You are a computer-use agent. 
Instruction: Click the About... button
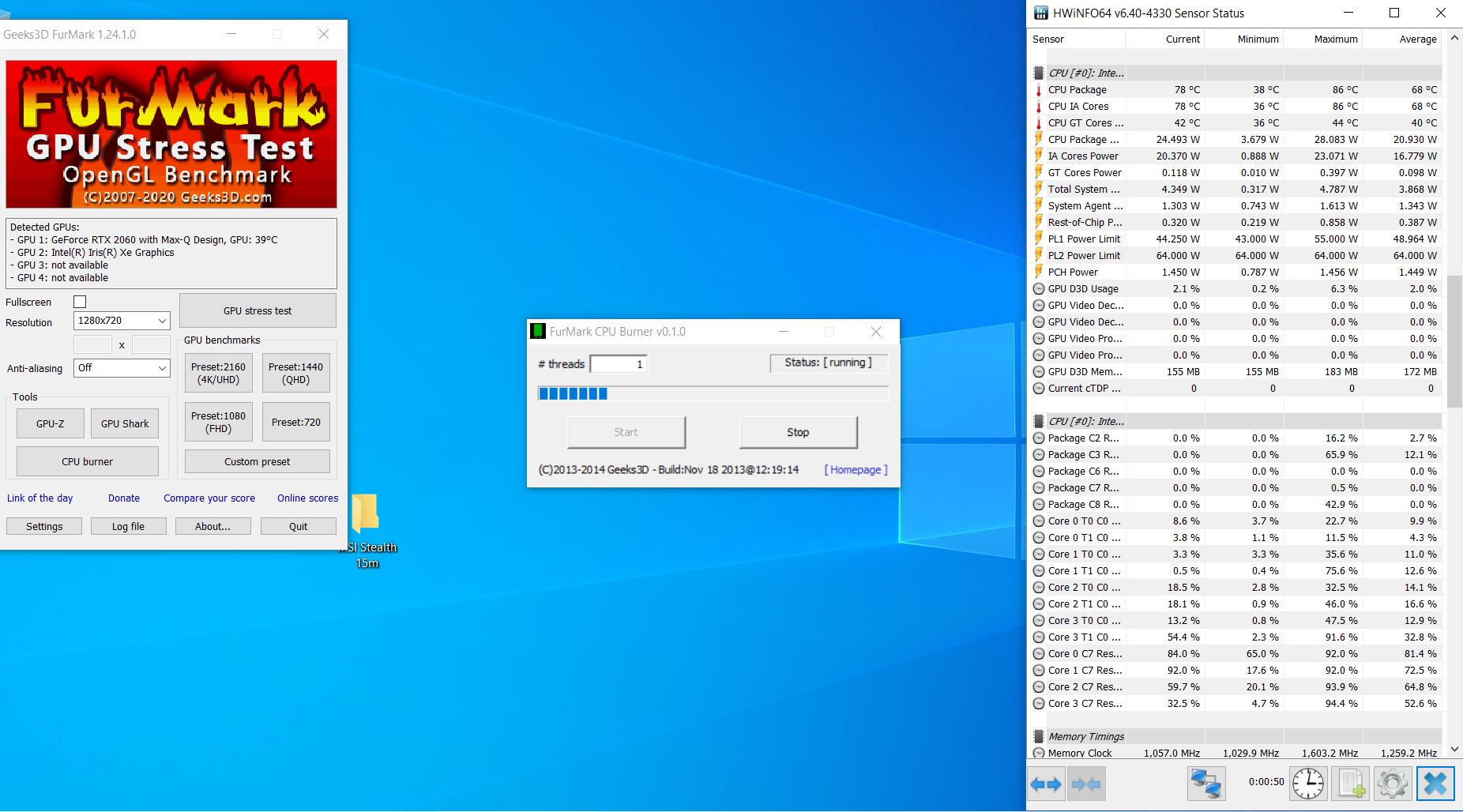[213, 527]
